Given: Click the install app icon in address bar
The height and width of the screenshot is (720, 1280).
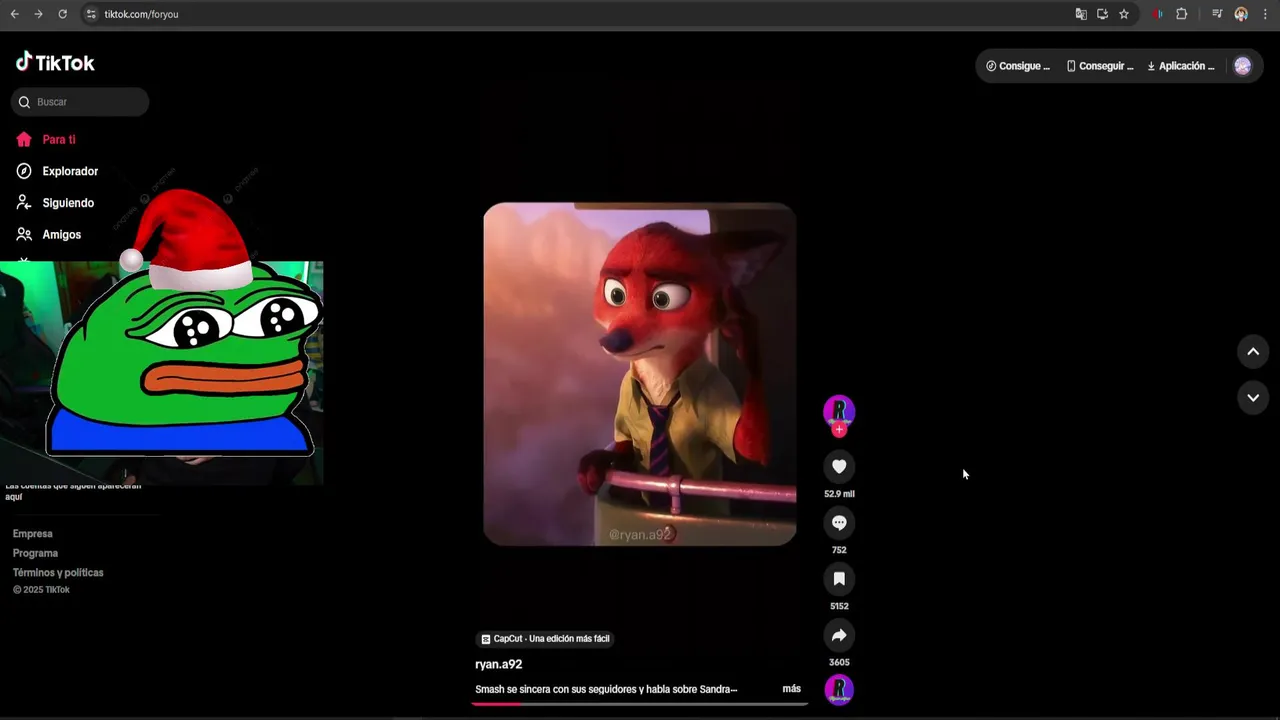Looking at the screenshot, I should [1102, 14].
